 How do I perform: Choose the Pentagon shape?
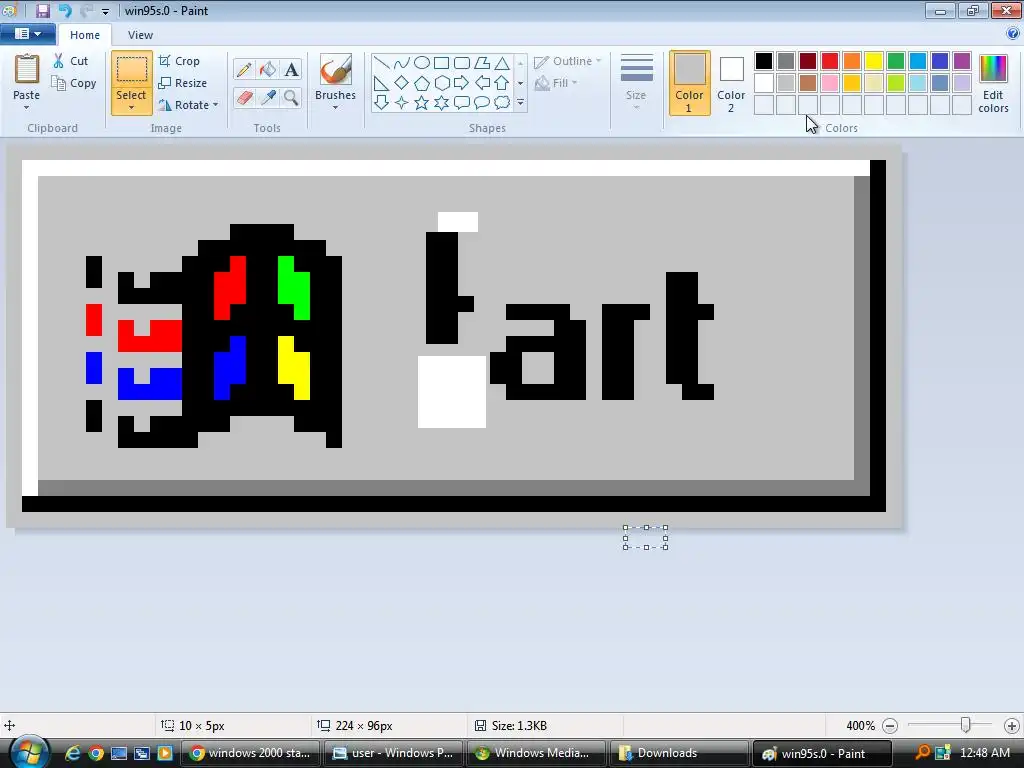422,83
